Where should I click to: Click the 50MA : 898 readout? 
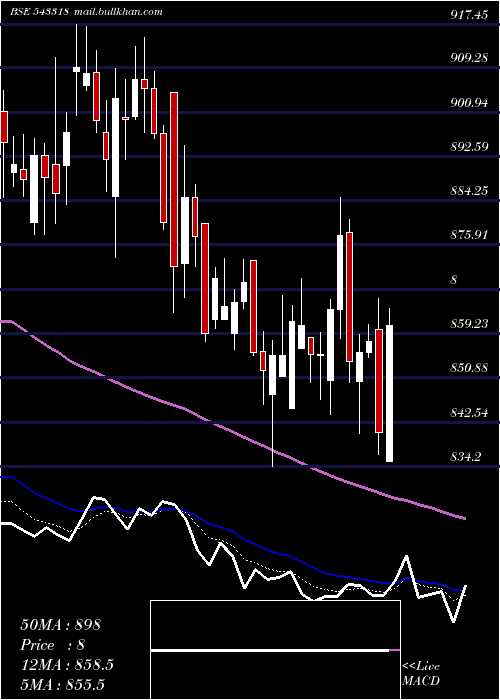point(61,625)
